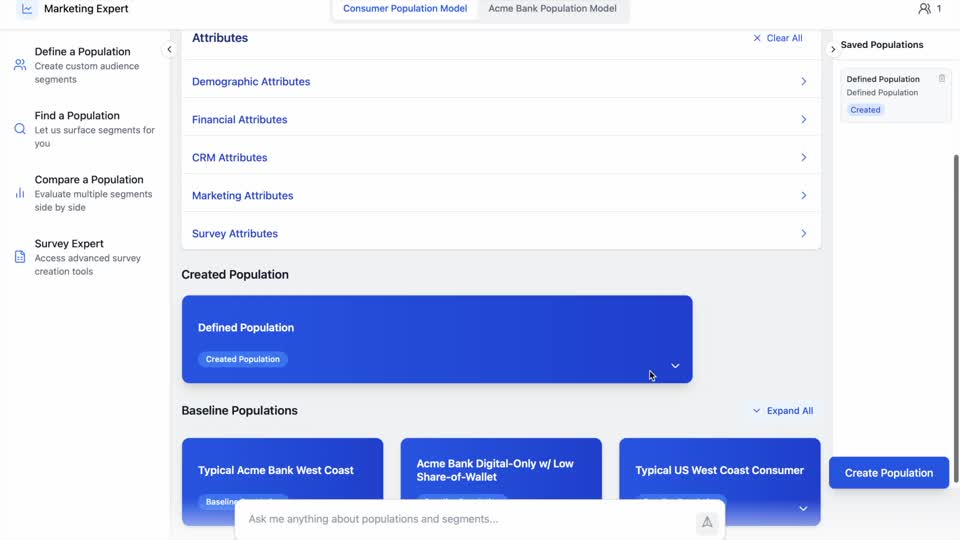
Task: Click the send arrow in chat box
Action: [x=707, y=522]
